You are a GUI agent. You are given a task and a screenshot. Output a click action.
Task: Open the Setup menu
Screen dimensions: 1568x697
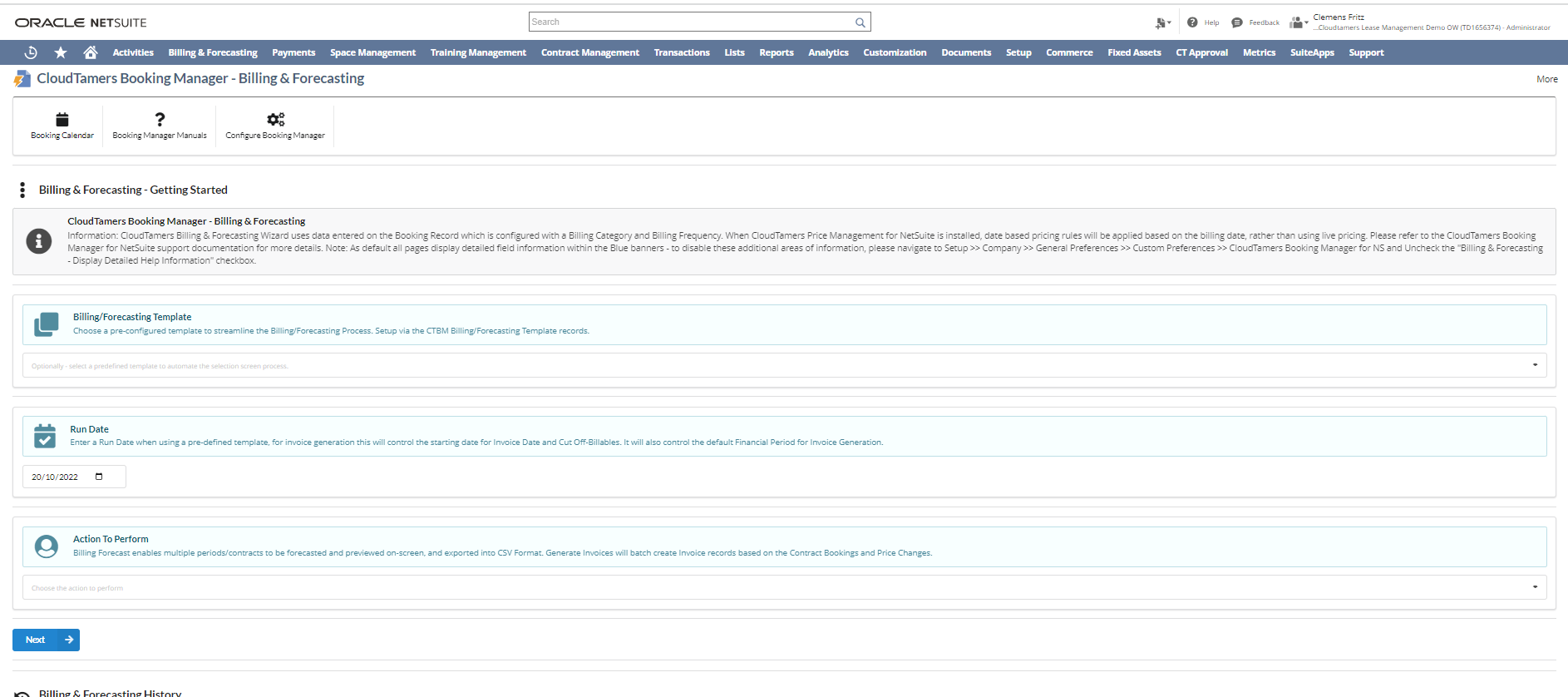1018,52
